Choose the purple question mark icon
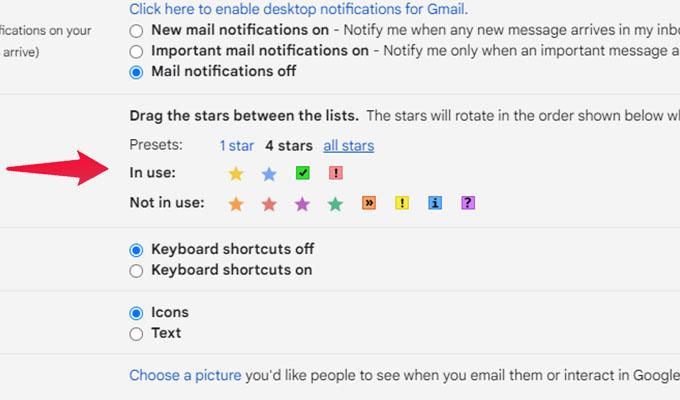This screenshot has width=680, height=400. pos(468,203)
